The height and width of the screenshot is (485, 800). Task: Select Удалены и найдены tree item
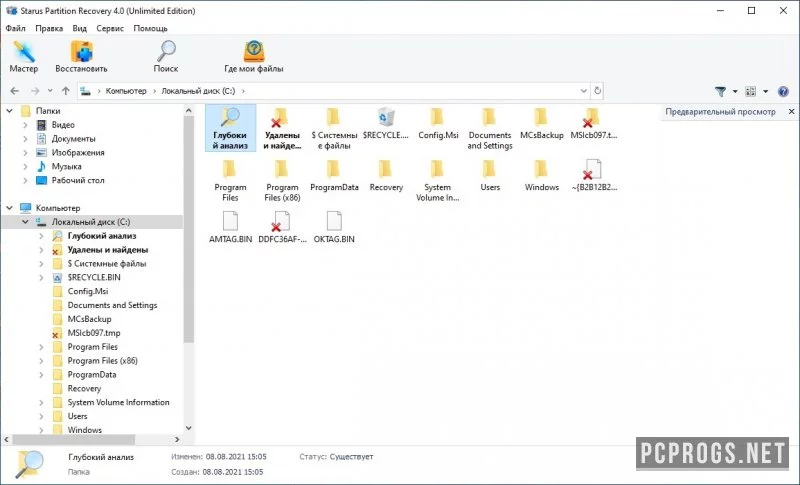click(x=108, y=250)
